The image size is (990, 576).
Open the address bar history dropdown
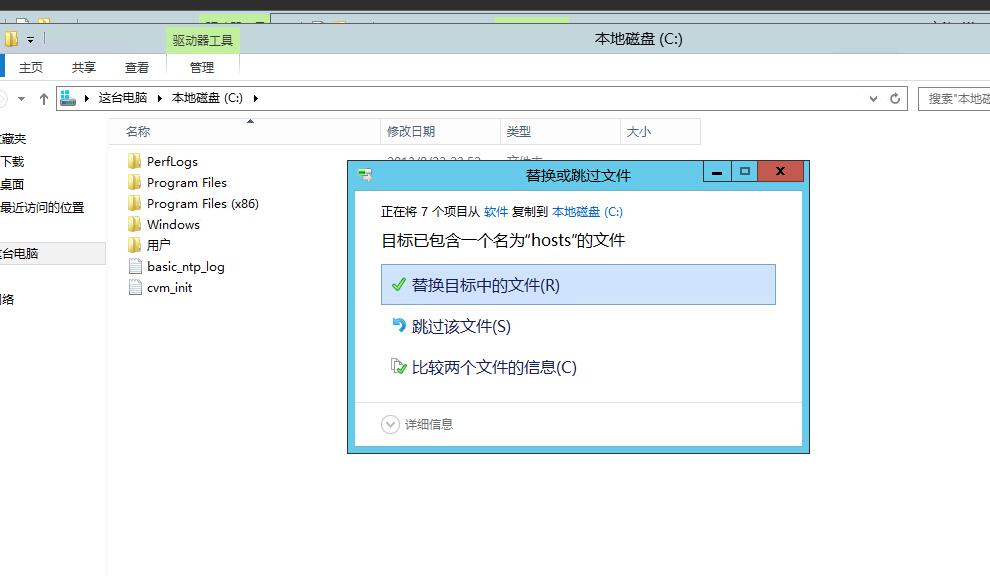pos(873,98)
